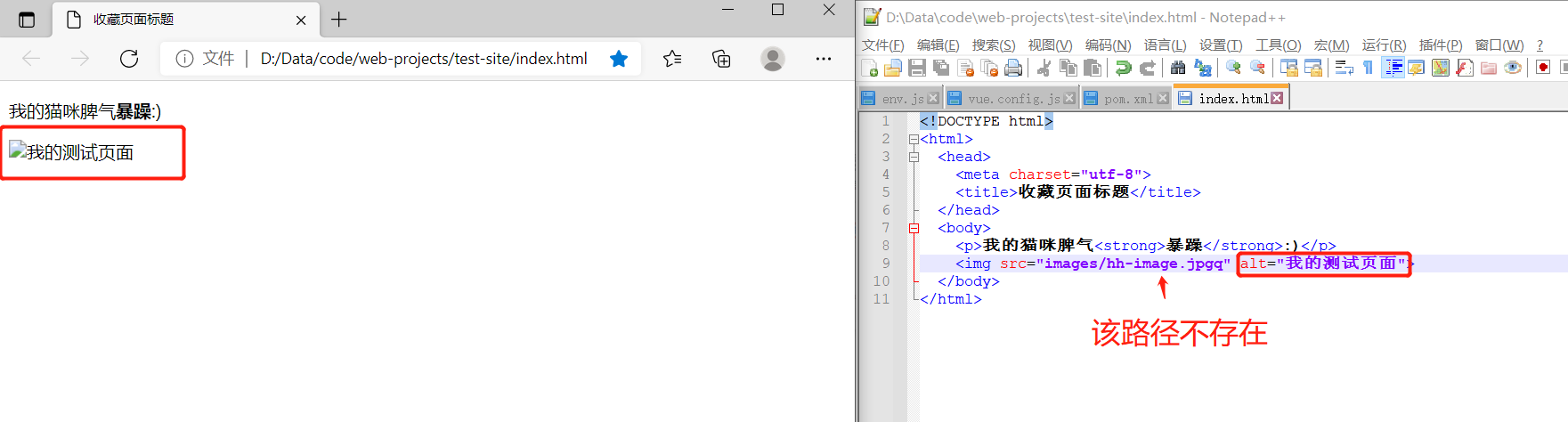Click the browser Back arrow
Screen dimensions: 1568x422
pyautogui.click(x=31, y=59)
